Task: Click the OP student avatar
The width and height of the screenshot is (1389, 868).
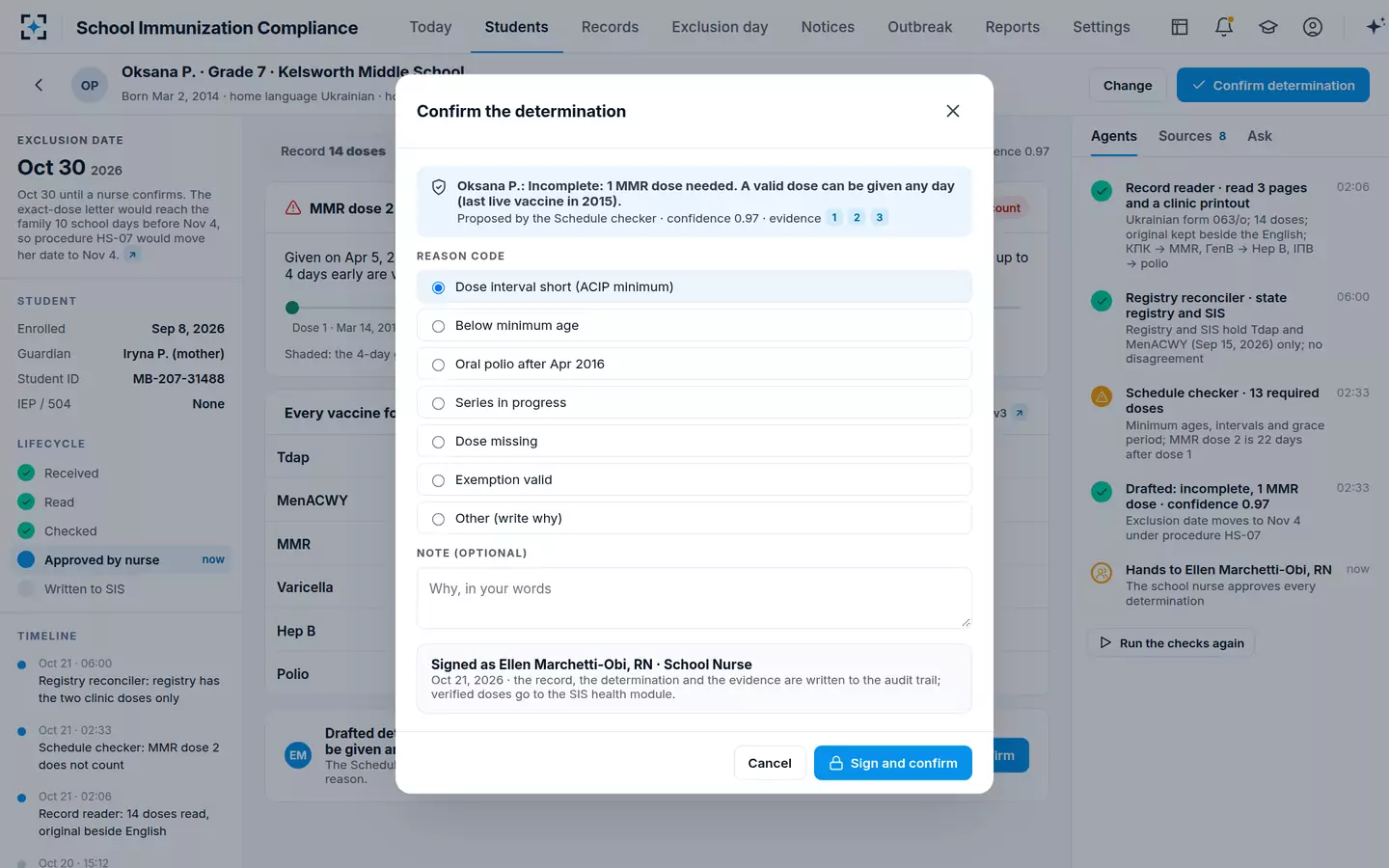Action: point(90,85)
